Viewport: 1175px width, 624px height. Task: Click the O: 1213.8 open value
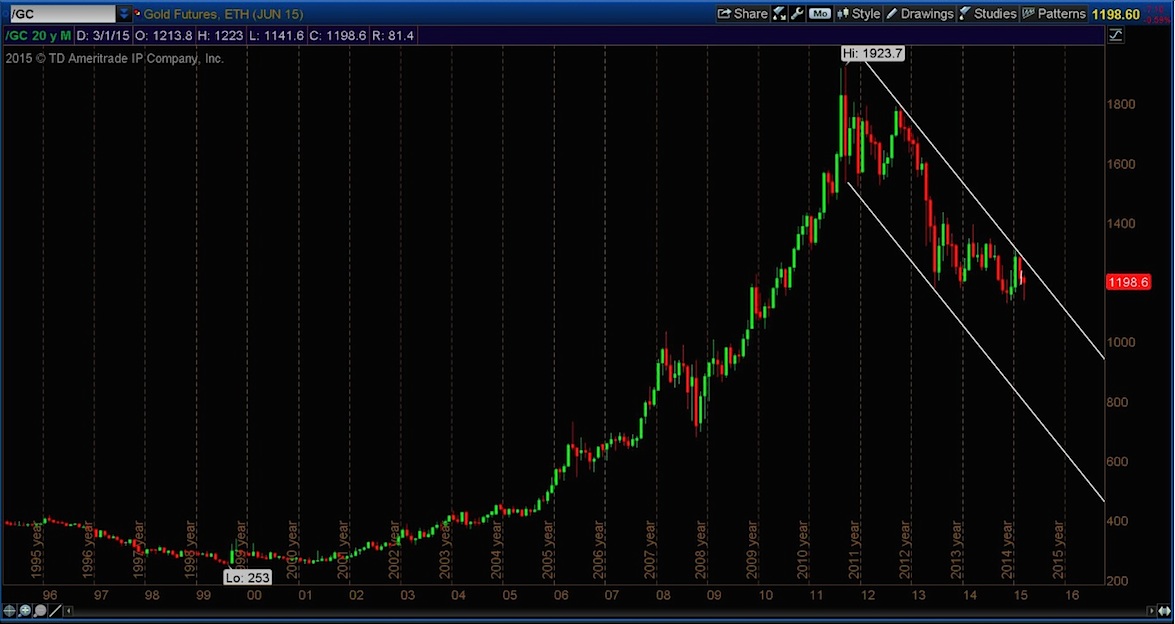[x=163, y=35]
